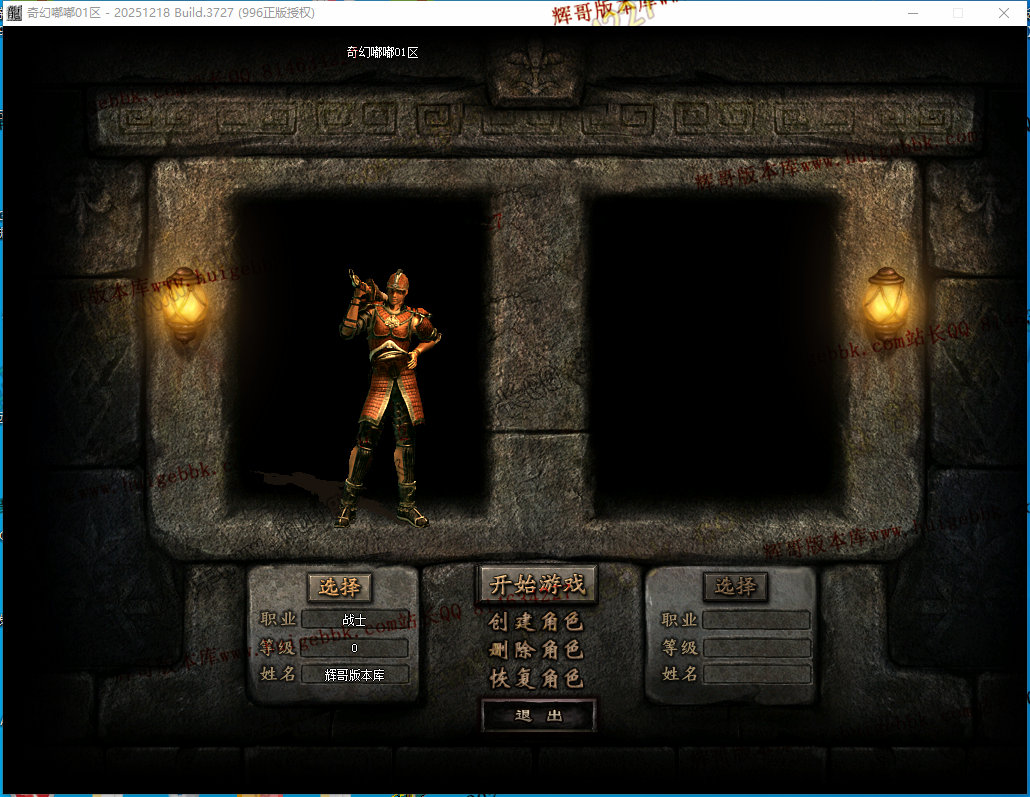Minimize the game window
This screenshot has height=797, width=1030.
pos(912,13)
